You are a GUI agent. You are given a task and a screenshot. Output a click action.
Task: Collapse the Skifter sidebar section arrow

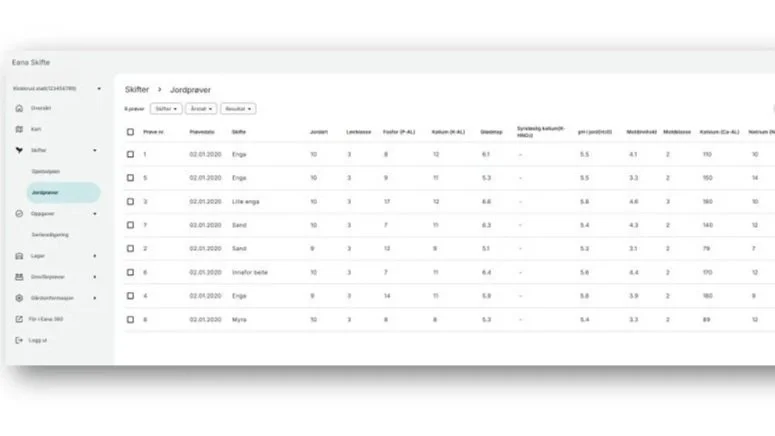pyautogui.click(x=95, y=150)
